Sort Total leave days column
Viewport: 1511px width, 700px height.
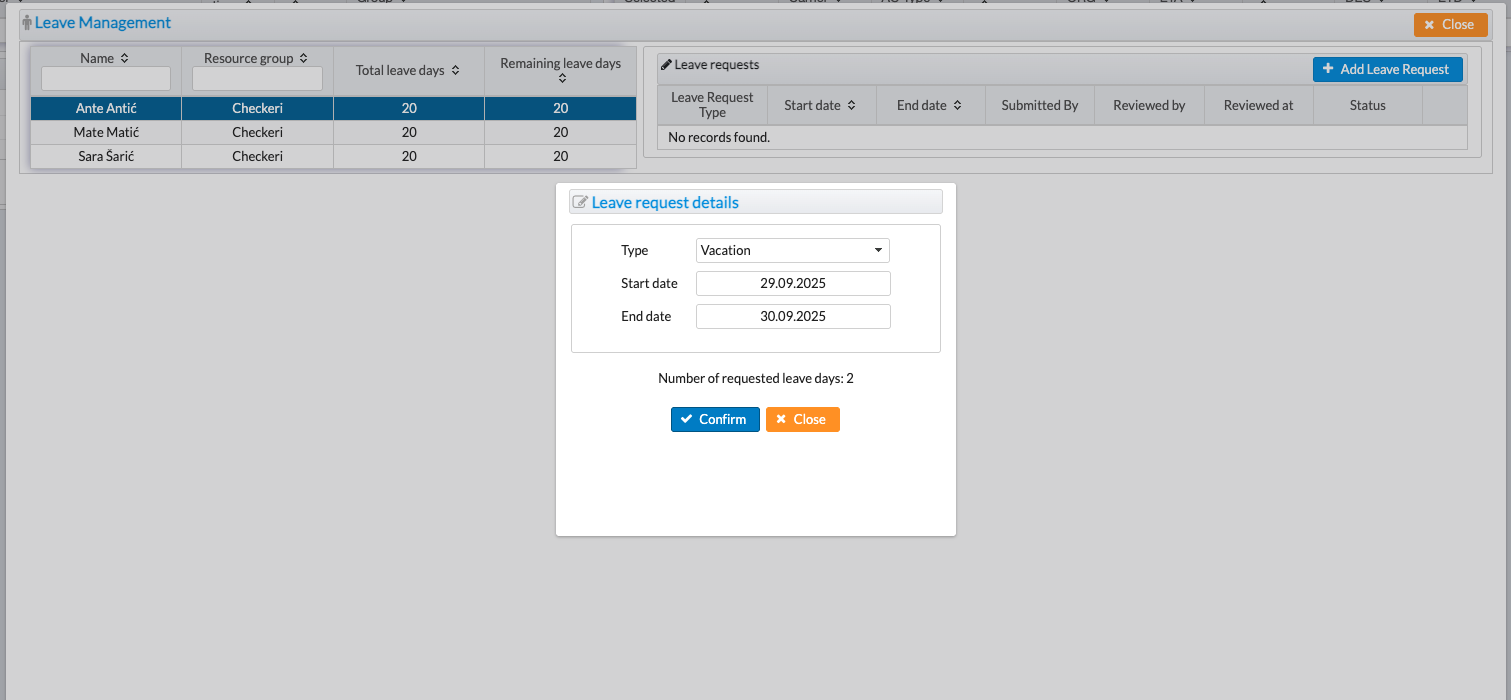pyautogui.click(x=455, y=71)
